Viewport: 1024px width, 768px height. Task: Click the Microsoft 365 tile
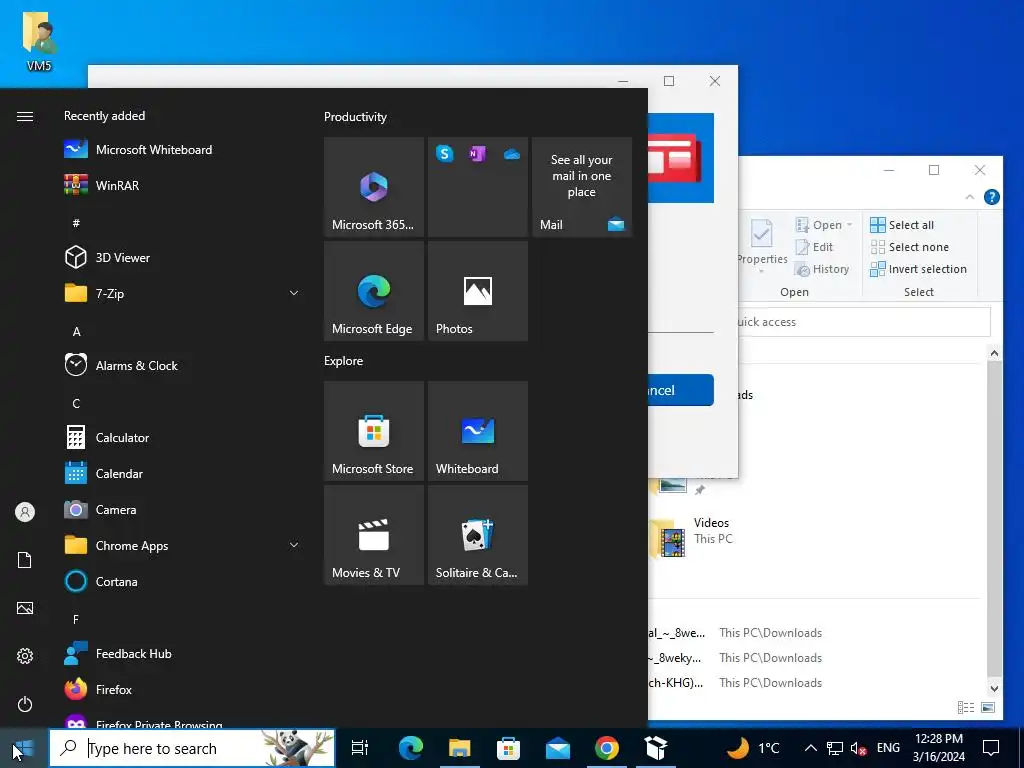[374, 187]
